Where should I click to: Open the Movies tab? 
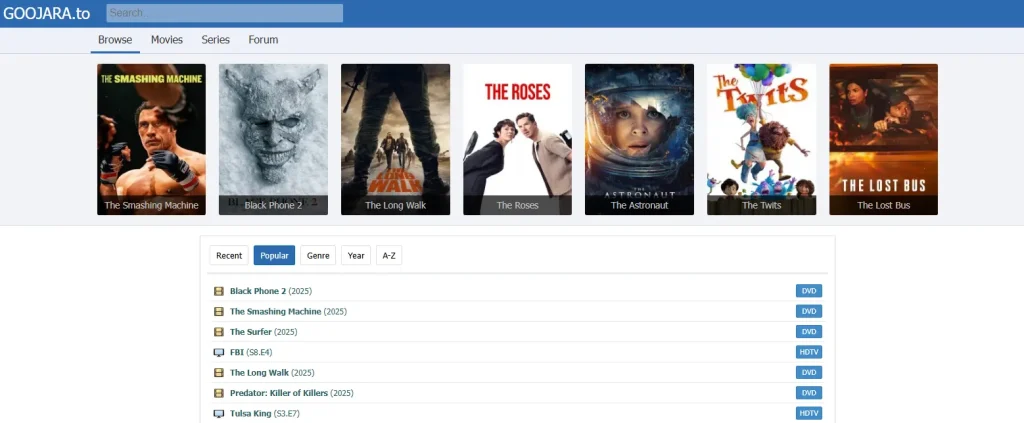coord(167,40)
